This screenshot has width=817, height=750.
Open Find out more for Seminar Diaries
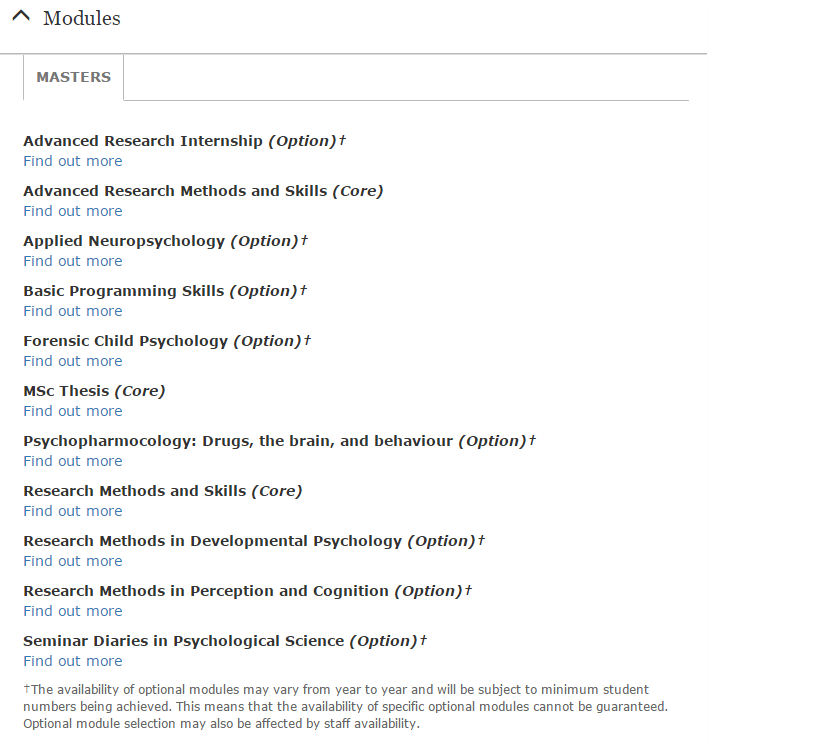pos(73,661)
